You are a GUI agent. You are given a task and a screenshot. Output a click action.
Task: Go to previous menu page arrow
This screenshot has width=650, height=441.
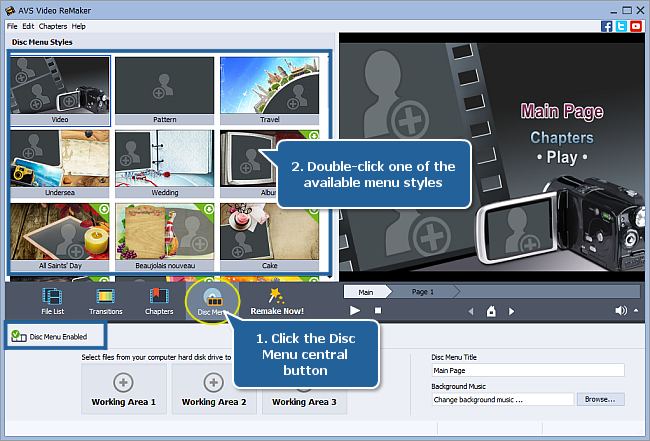click(471, 311)
